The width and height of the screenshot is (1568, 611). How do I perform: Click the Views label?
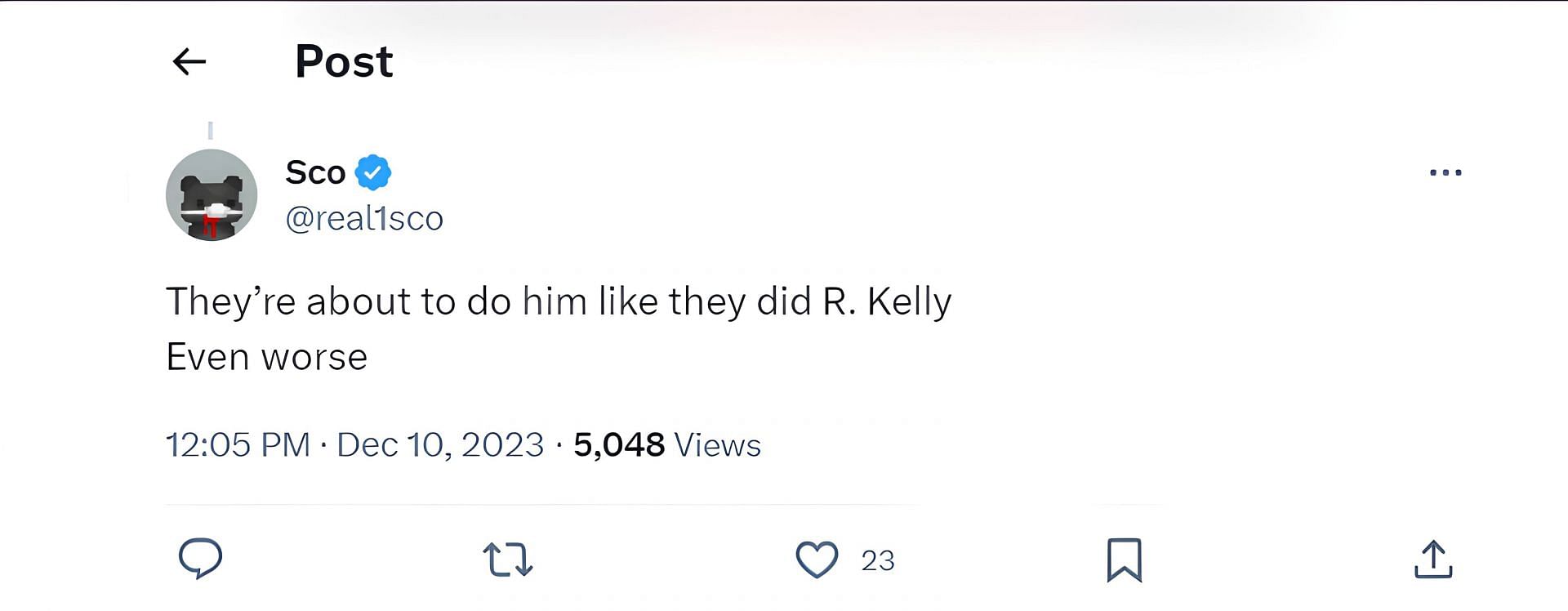(x=718, y=445)
